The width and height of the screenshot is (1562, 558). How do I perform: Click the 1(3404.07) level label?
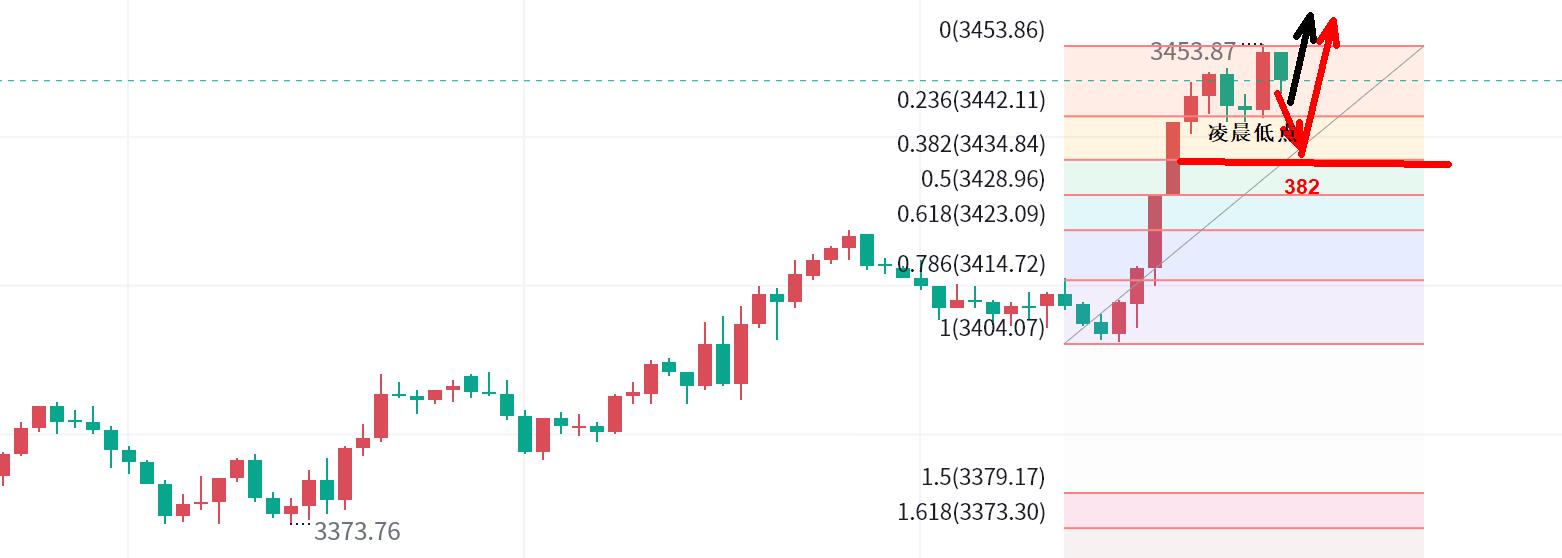[991, 327]
